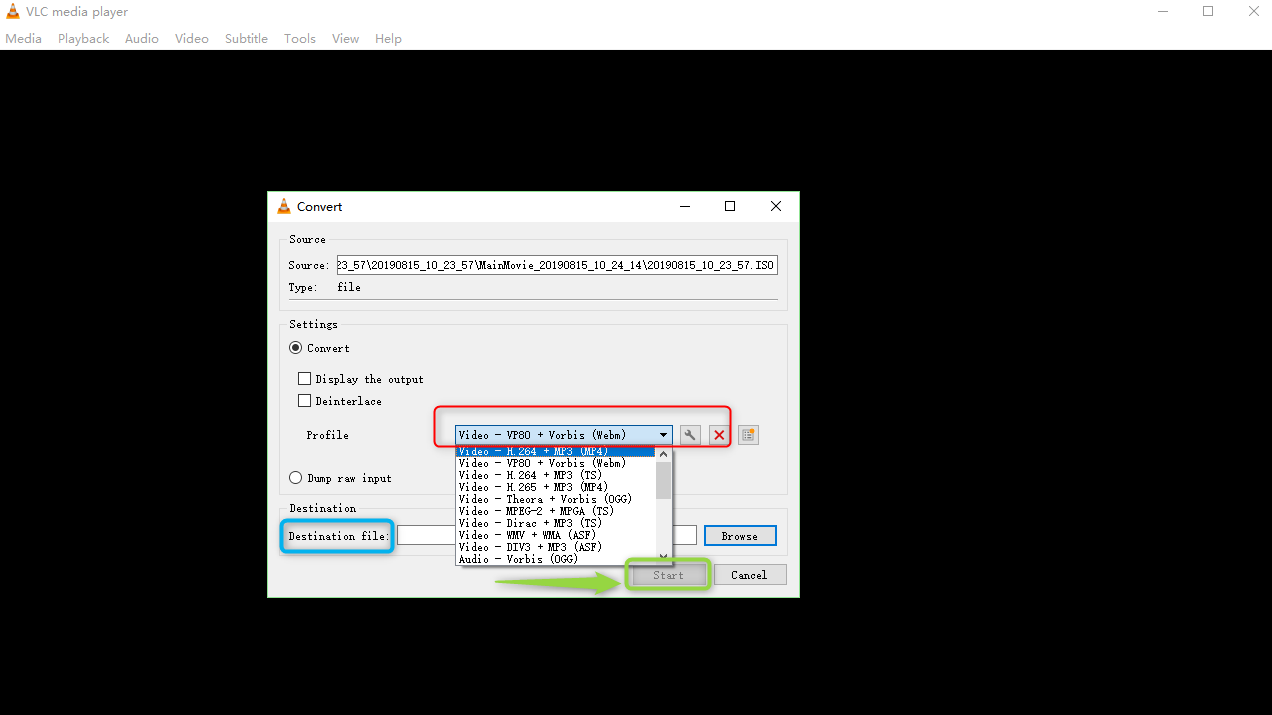Choose Video - H.265 + MP3 (MP4) profile
Image resolution: width=1272 pixels, height=715 pixels.
(555, 487)
